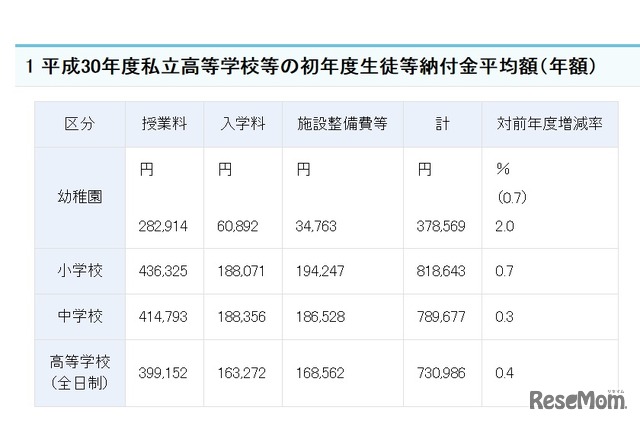Click high school facility fee 168,562
Viewport: 640px width, 423px height.
[320, 373]
